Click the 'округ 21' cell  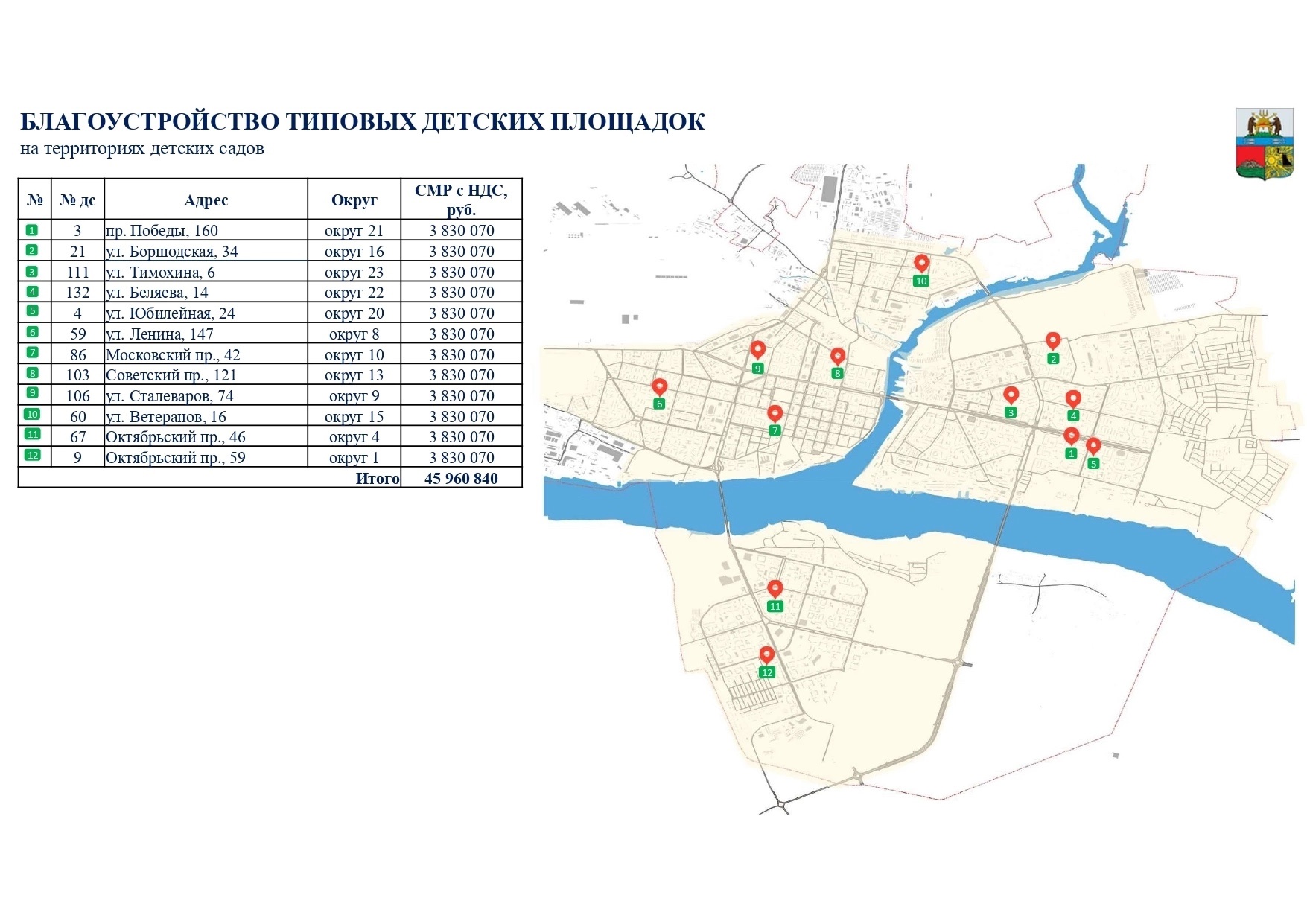354,231
